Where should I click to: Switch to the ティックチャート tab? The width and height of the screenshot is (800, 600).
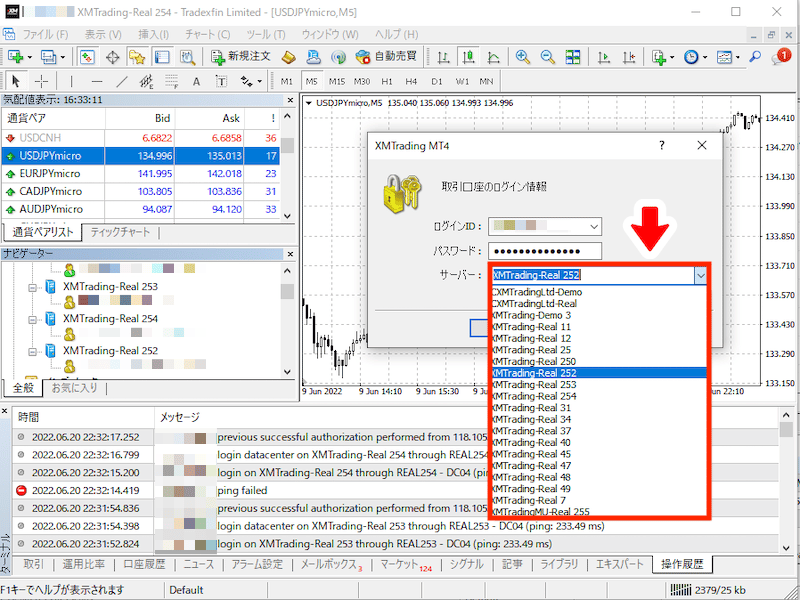[120, 232]
